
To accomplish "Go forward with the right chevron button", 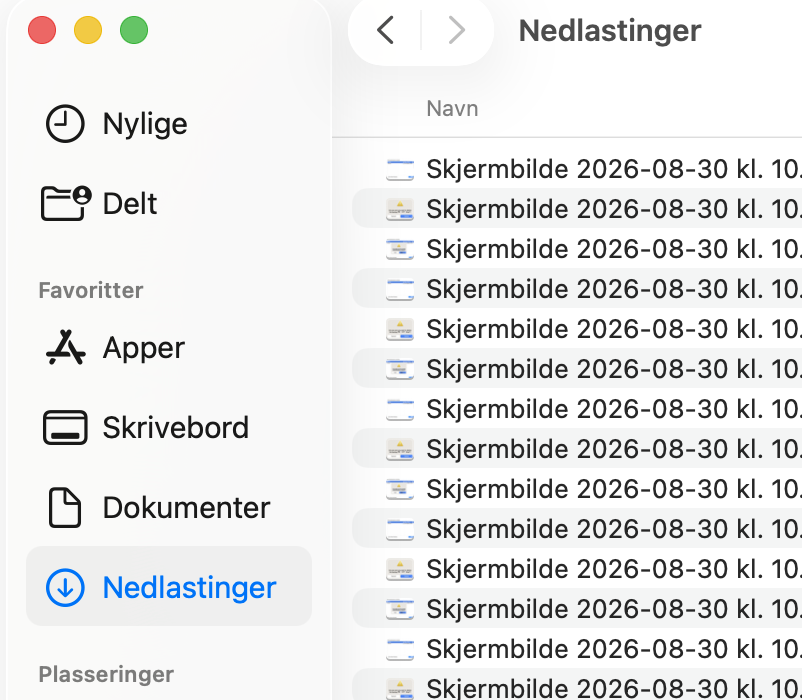I will tap(456, 30).
